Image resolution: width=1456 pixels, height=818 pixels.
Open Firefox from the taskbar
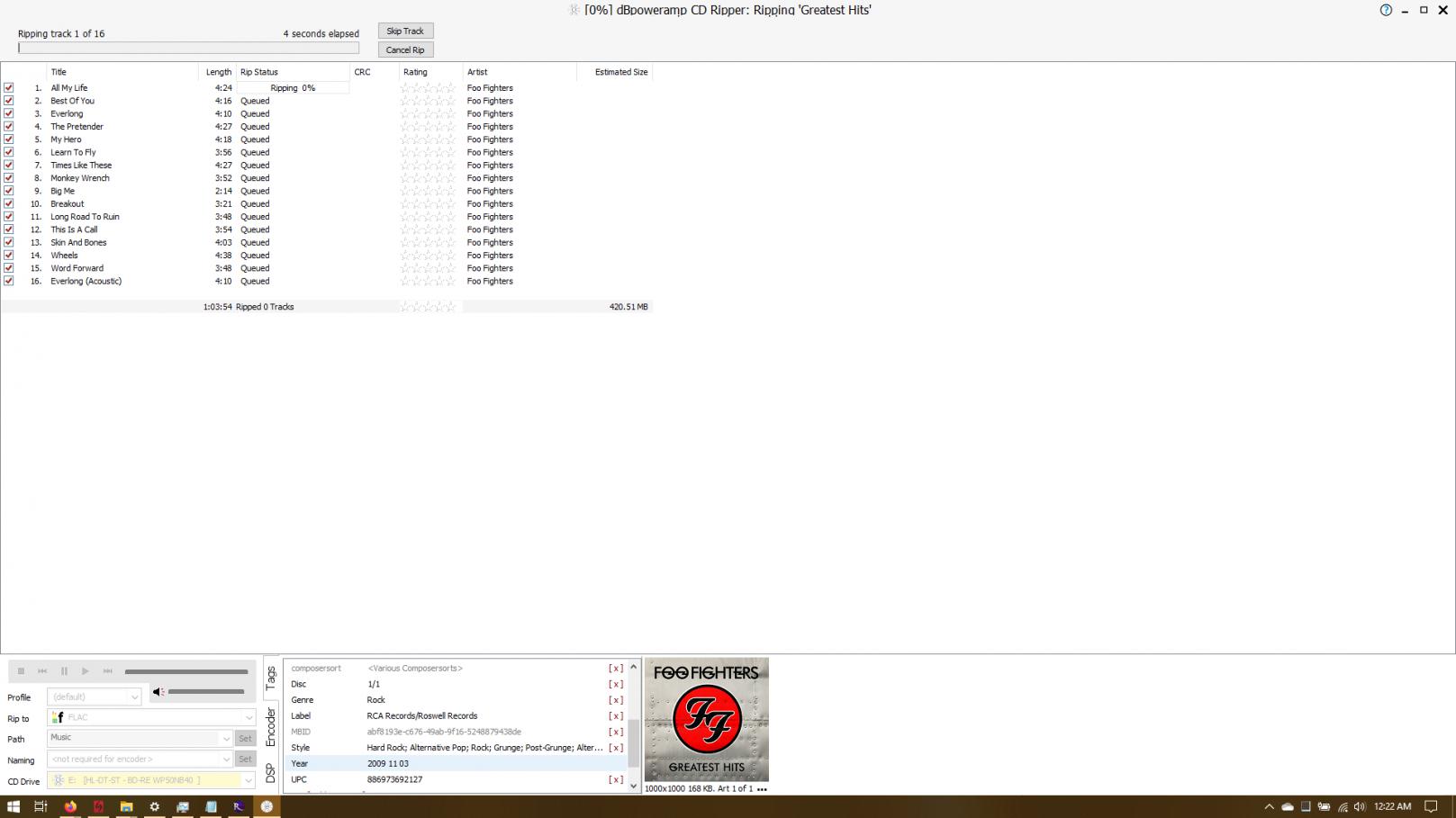pos(70,806)
